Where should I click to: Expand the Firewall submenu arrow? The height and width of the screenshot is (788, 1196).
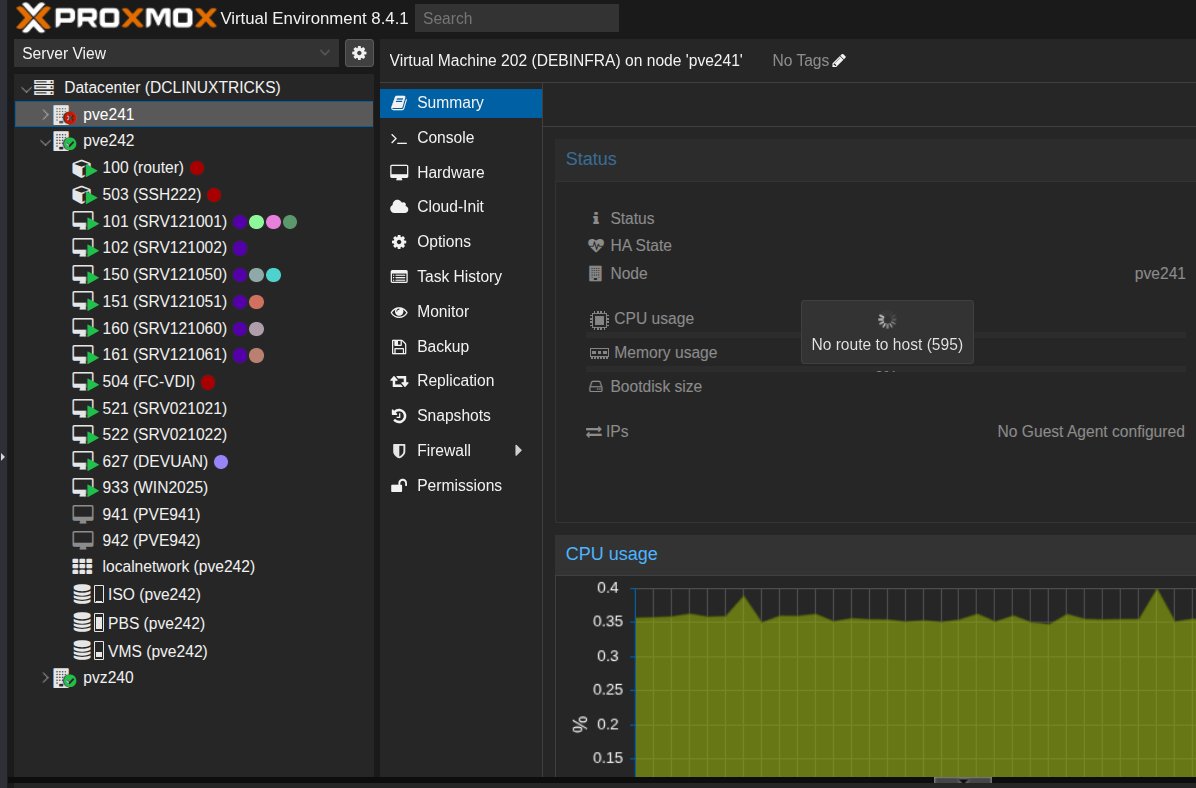pyautogui.click(x=519, y=451)
